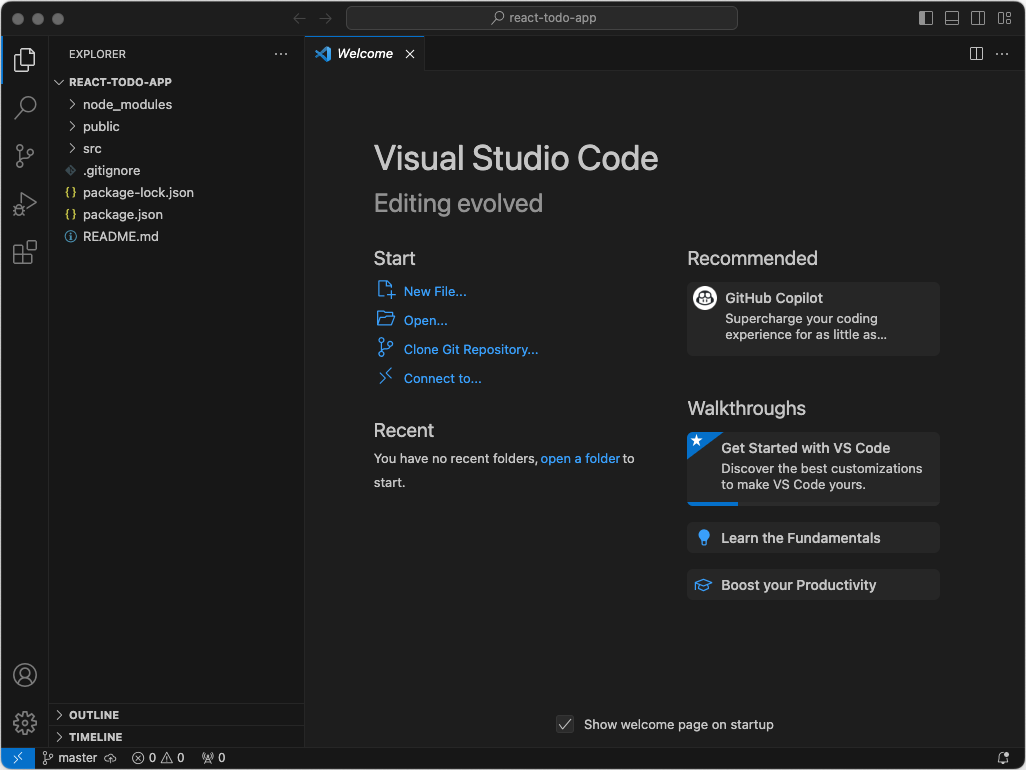Image resolution: width=1026 pixels, height=770 pixels.
Task: Click the lightbulb icon for Learn the Fundamentals
Action: (x=704, y=538)
